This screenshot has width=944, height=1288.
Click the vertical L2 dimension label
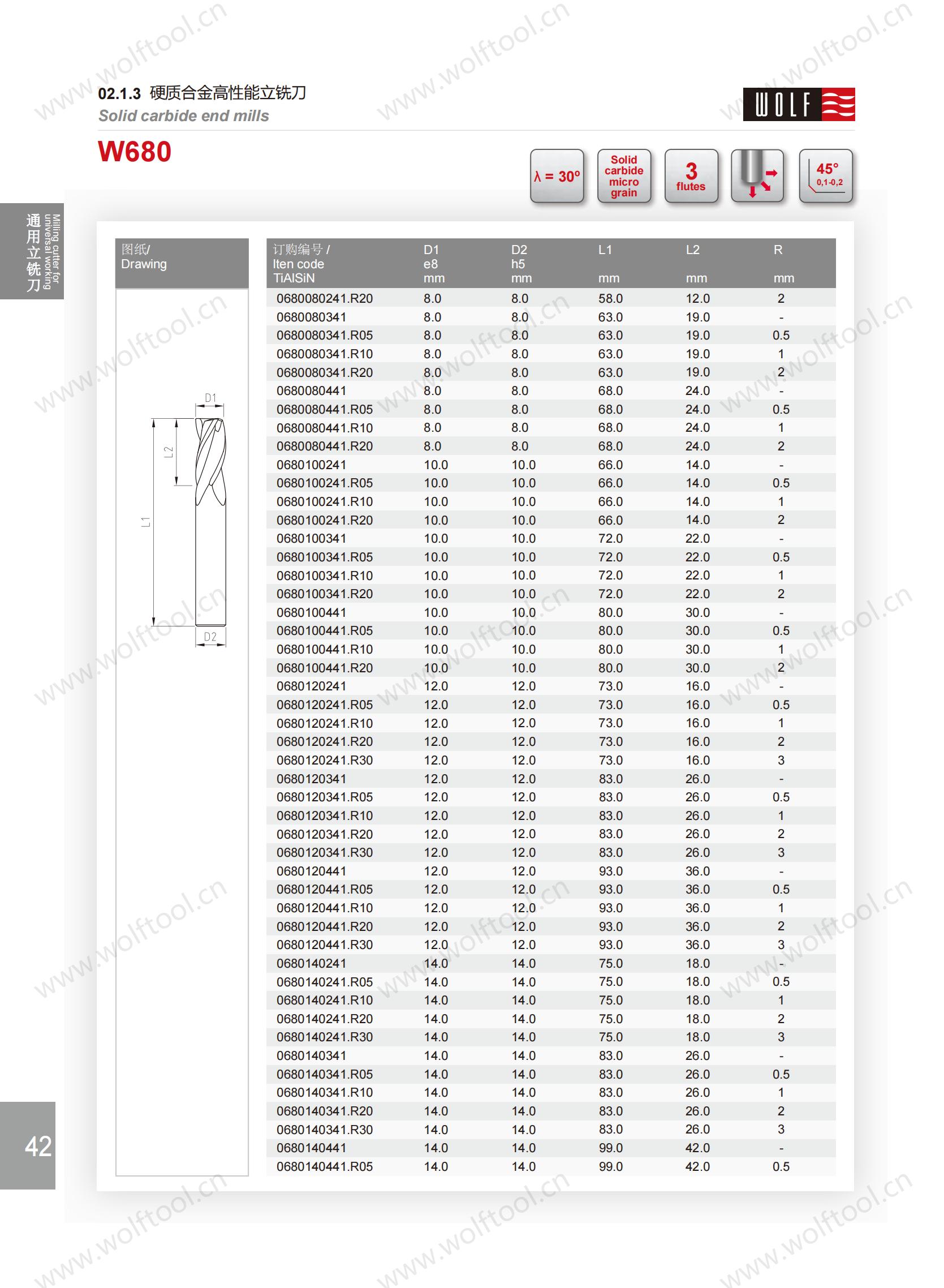pos(168,452)
